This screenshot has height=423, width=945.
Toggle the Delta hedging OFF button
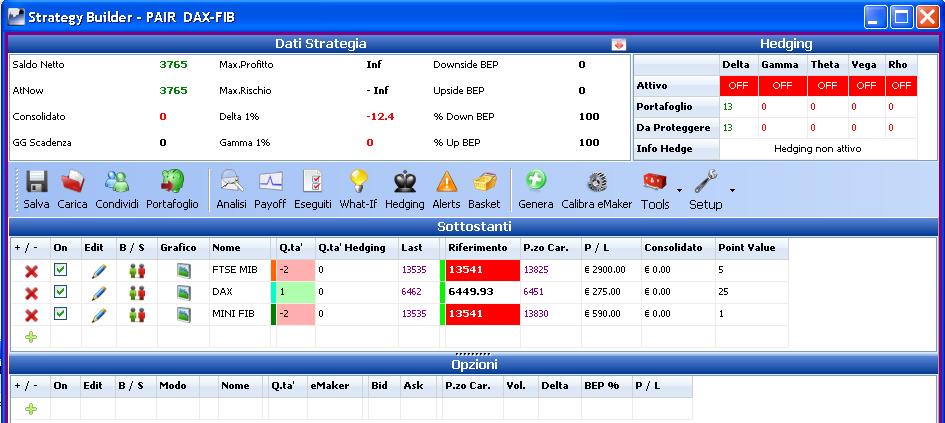pos(738,86)
